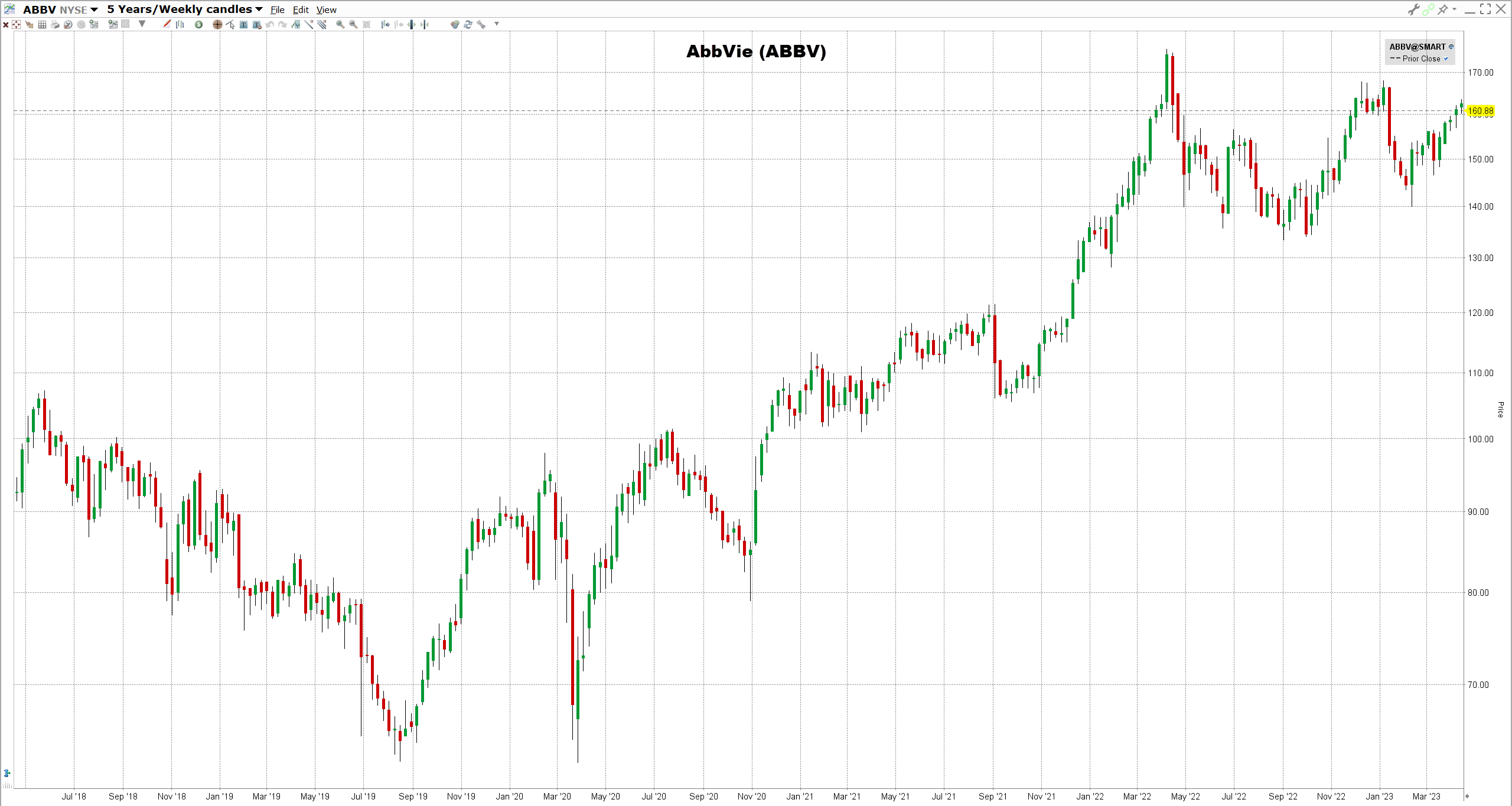This screenshot has width=1512, height=806.
Task: Click the bar with right arrow icon
Action: (385, 25)
